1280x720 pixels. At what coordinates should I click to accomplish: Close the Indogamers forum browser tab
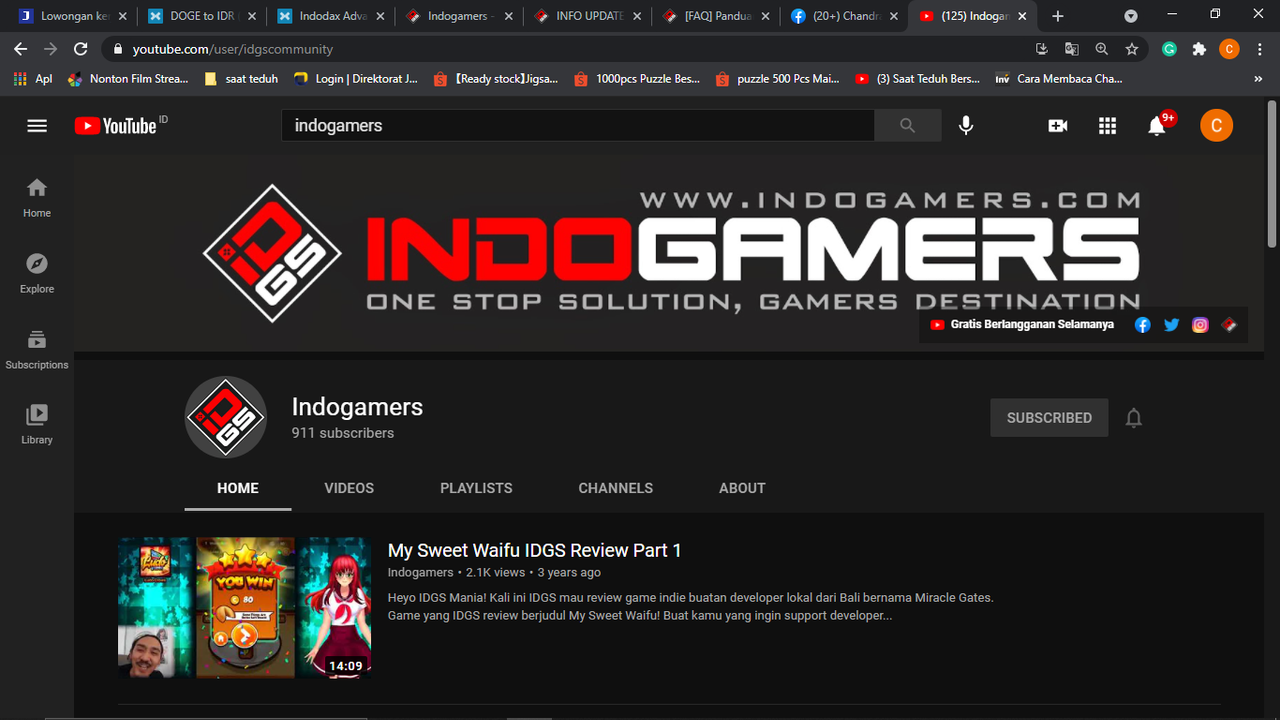(x=508, y=16)
